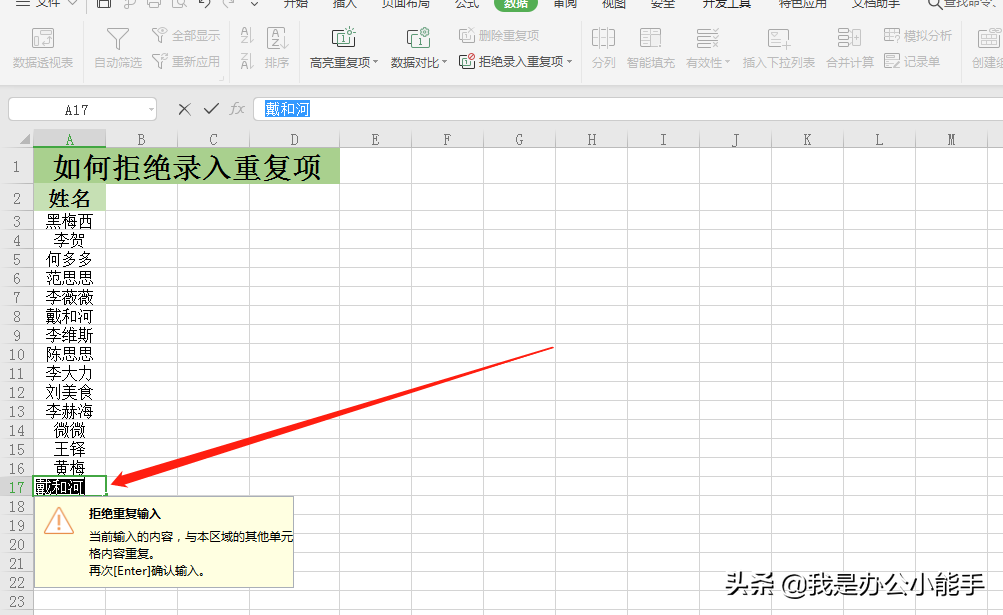Screen dimensions: 1003x615
Task: Select row 23 header
Action: (17, 602)
